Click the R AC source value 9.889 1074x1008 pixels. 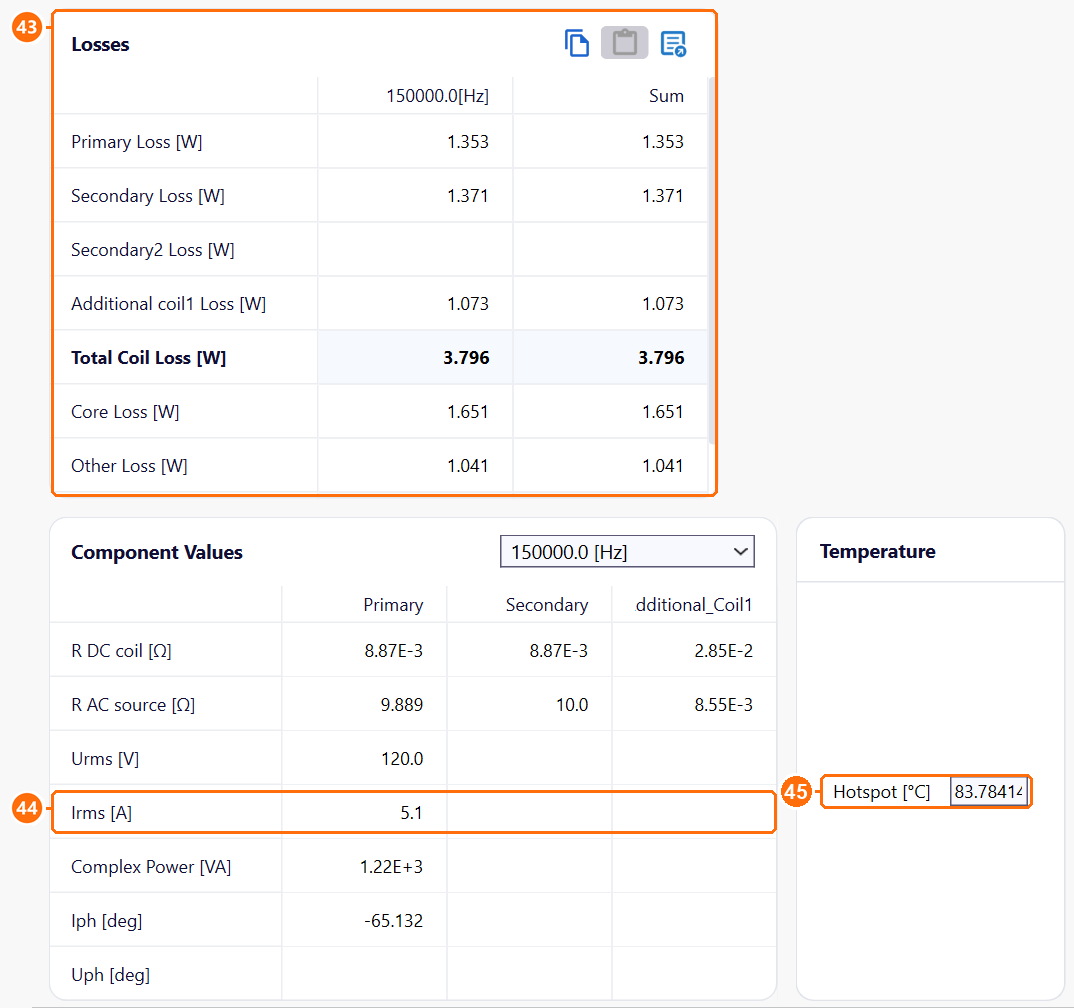401,705
